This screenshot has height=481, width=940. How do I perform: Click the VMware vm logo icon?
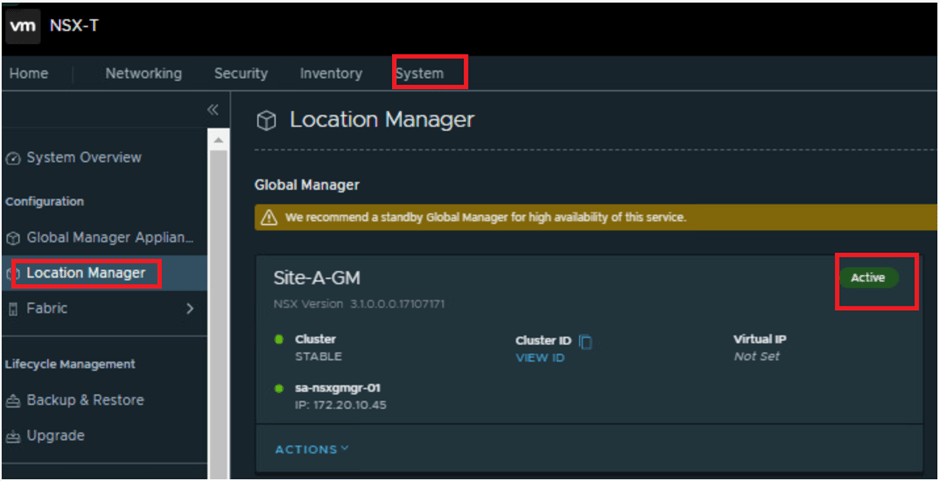(22, 26)
